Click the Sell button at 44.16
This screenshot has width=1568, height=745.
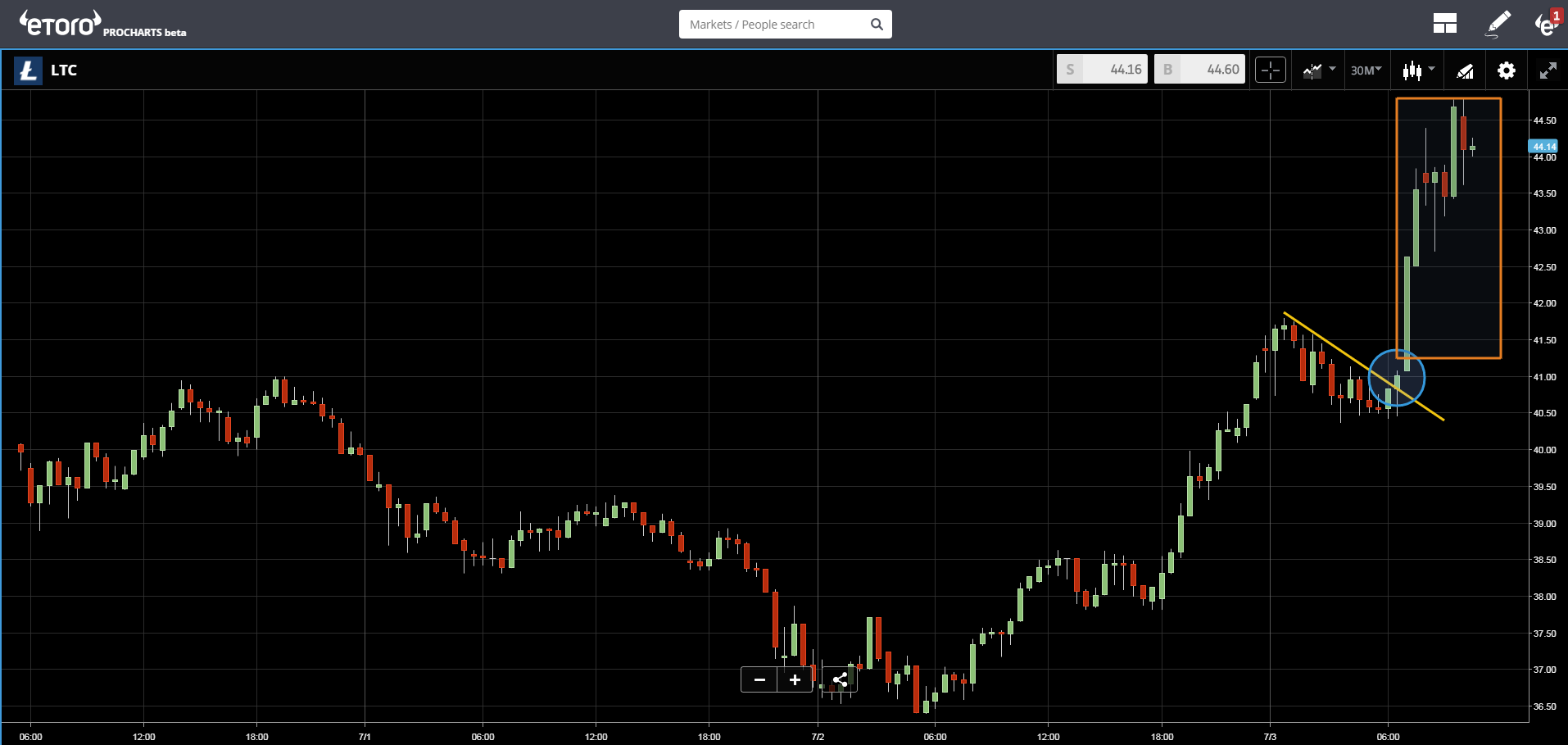click(1102, 70)
